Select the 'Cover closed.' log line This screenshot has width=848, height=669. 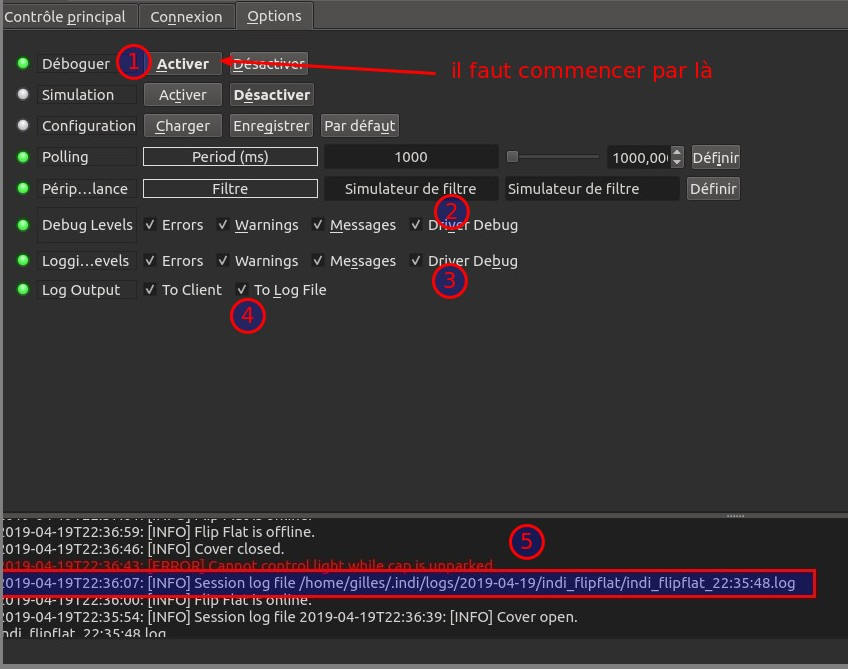pos(143,549)
